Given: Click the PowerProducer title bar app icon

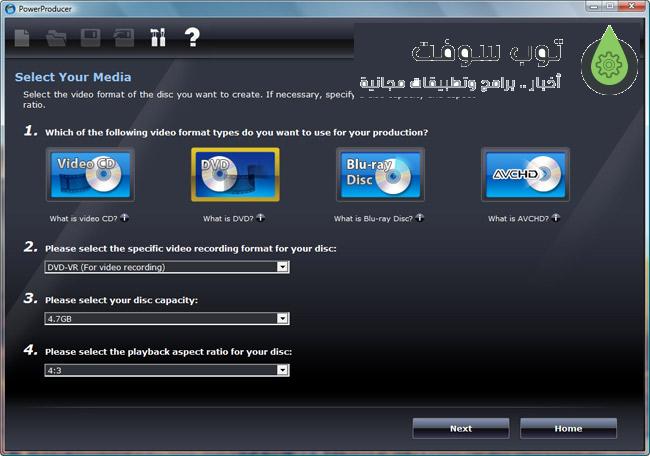Looking at the screenshot, I should (10, 9).
